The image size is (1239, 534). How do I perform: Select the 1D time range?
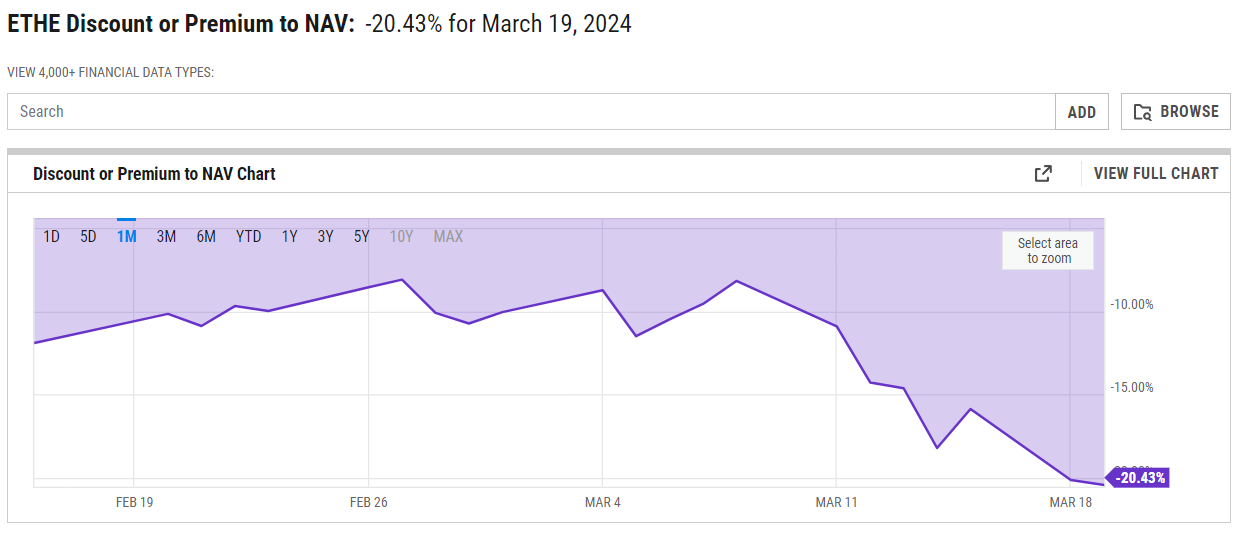point(51,237)
